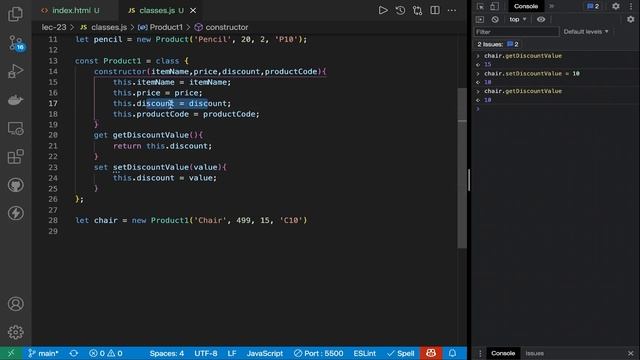Image resolution: width=640 pixels, height=360 pixels.
Task: Open the Source Control view
Action: 16,43
